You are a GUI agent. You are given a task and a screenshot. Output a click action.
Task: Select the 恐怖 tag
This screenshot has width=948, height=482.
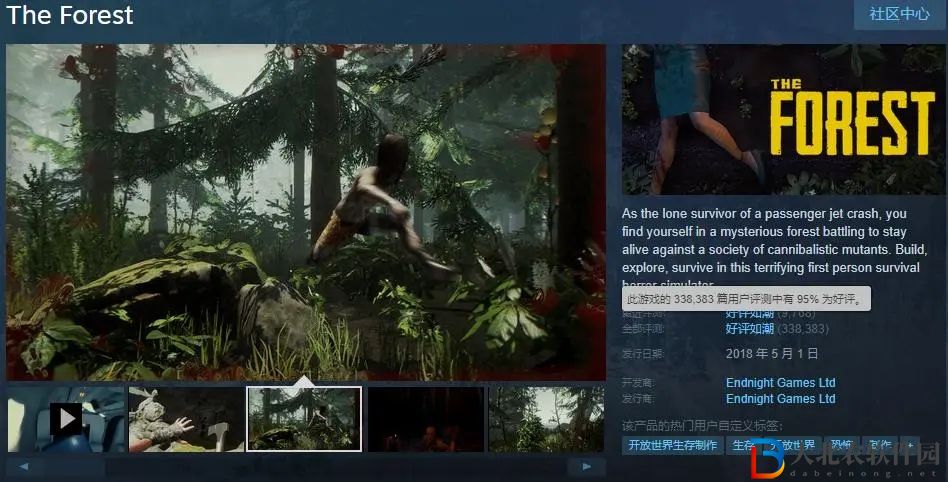point(841,445)
